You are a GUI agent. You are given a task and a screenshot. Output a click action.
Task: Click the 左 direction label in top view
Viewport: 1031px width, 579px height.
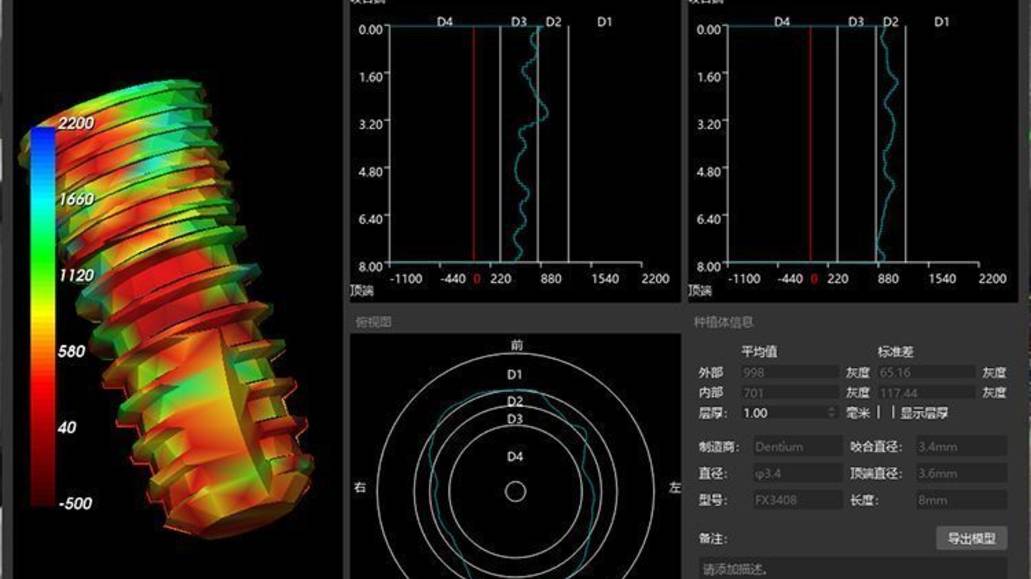pyautogui.click(x=675, y=488)
